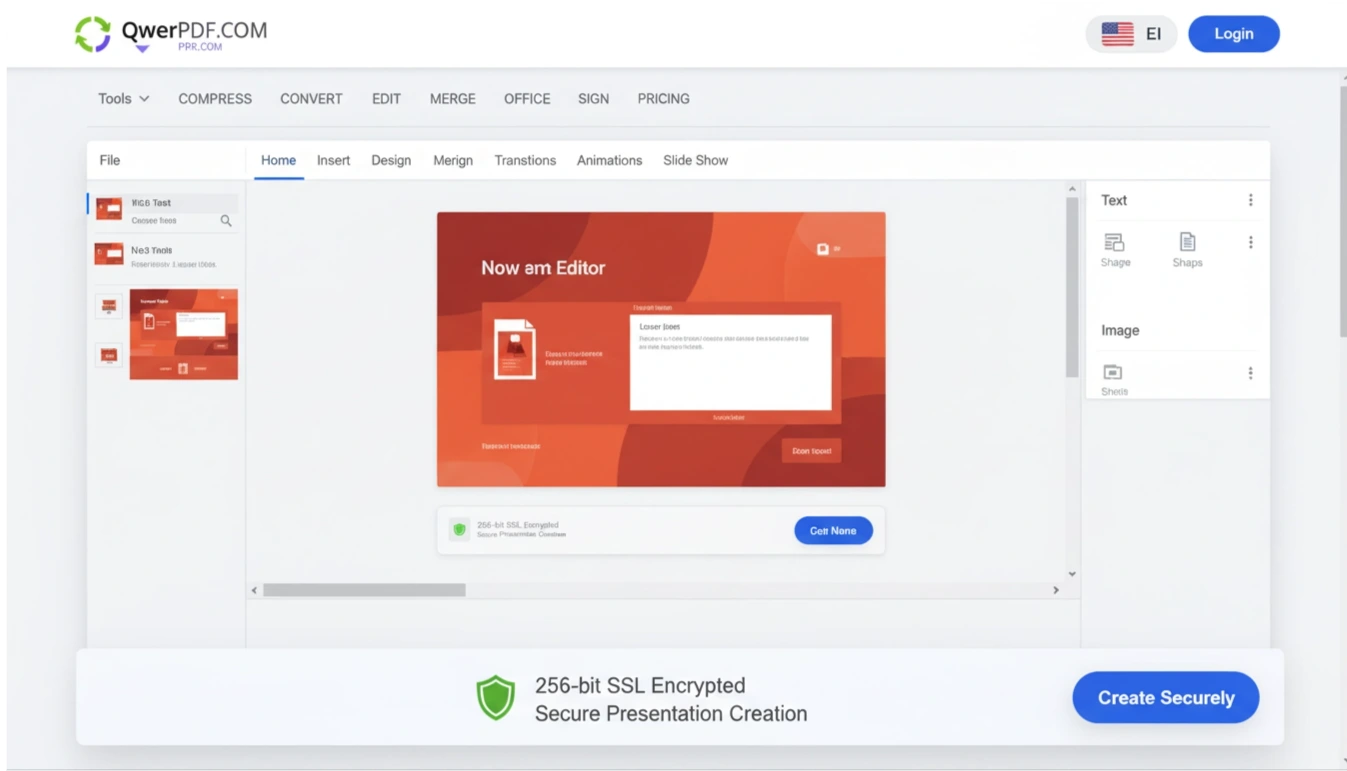Select the Shaps document icon
Screen dimensions: 1347x771
1187,242
